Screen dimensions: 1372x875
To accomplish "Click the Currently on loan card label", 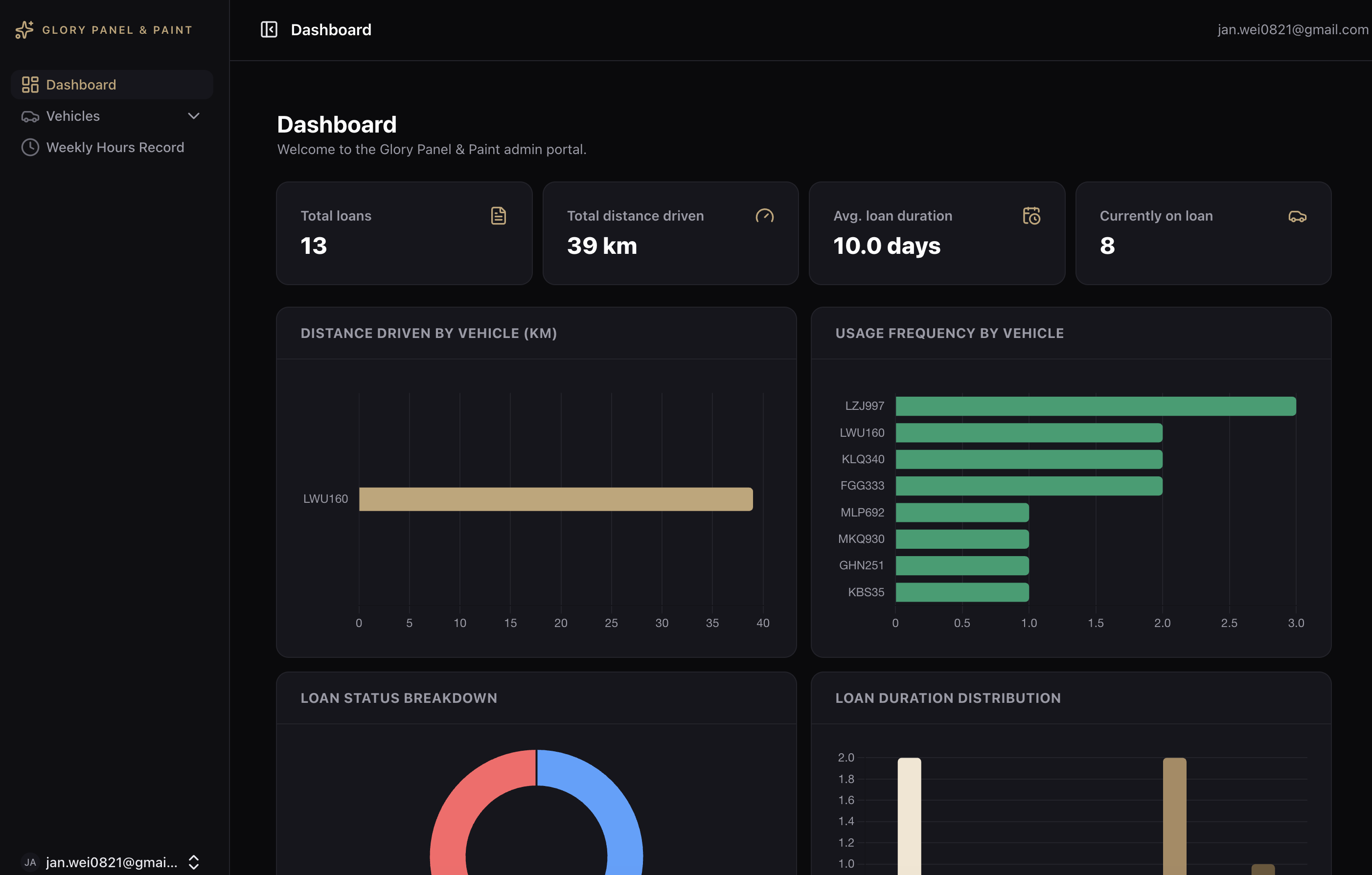I will [x=1156, y=216].
